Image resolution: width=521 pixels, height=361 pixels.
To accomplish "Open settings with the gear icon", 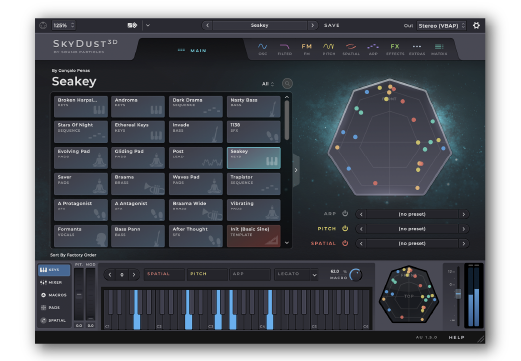I will point(476,25).
